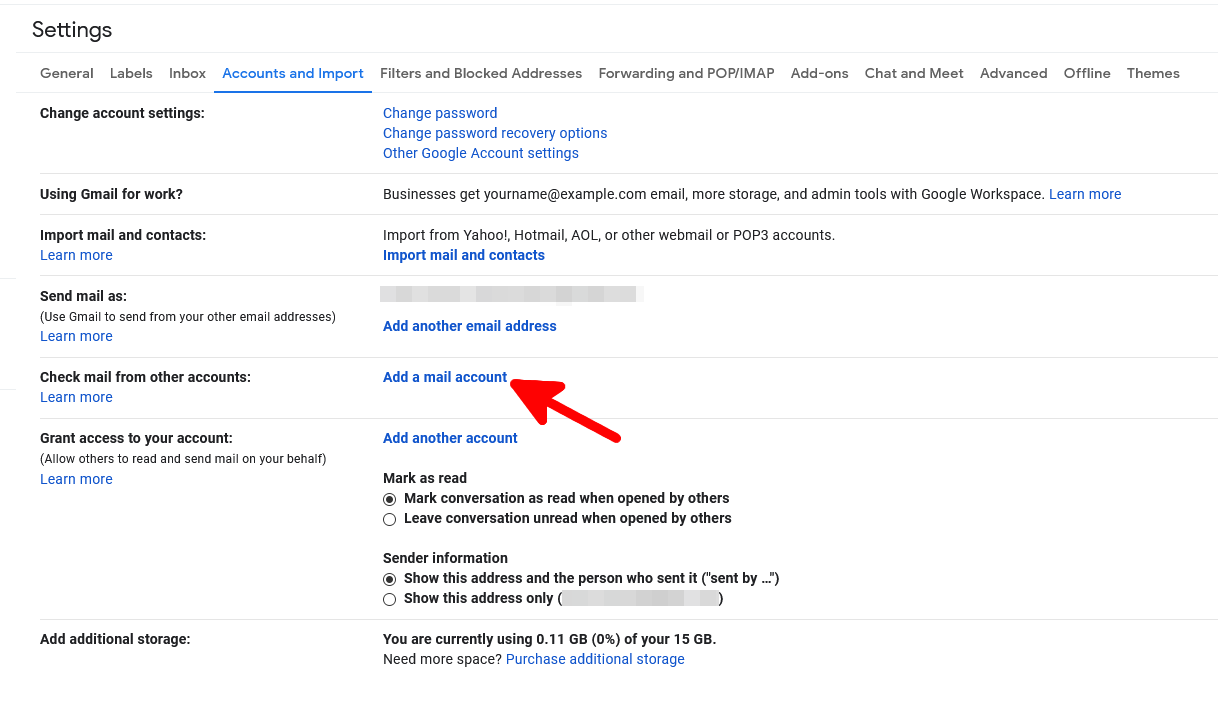Open the Change password link
Viewport: 1218px width, 702px height.
439,113
